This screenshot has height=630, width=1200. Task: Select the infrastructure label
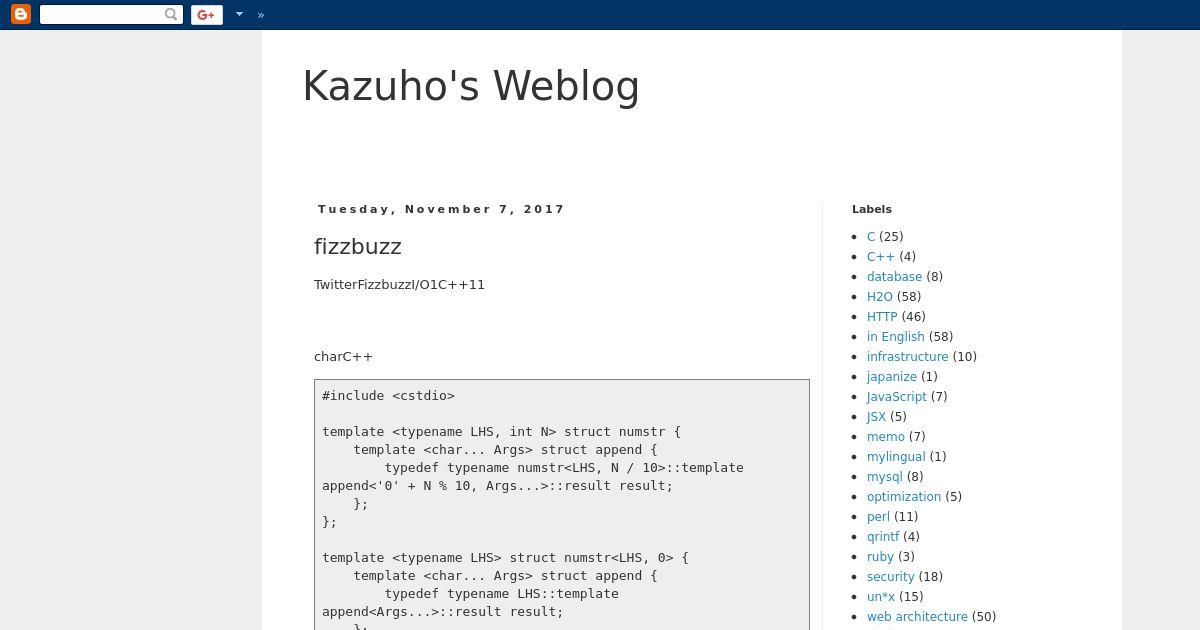coord(907,357)
